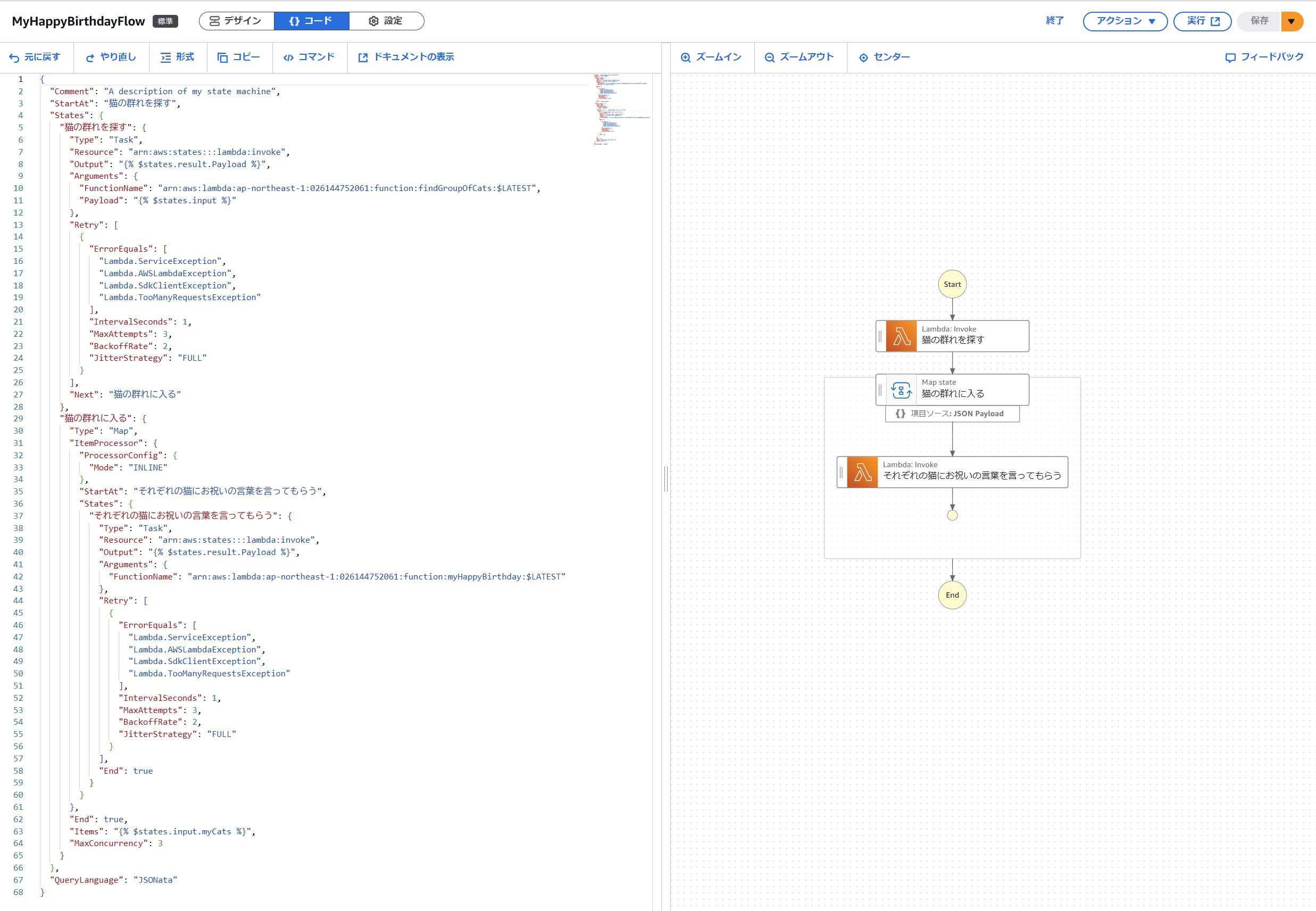Screen dimensions: 1316x911
Task: Click the コピー copy button
Action: pos(238,57)
